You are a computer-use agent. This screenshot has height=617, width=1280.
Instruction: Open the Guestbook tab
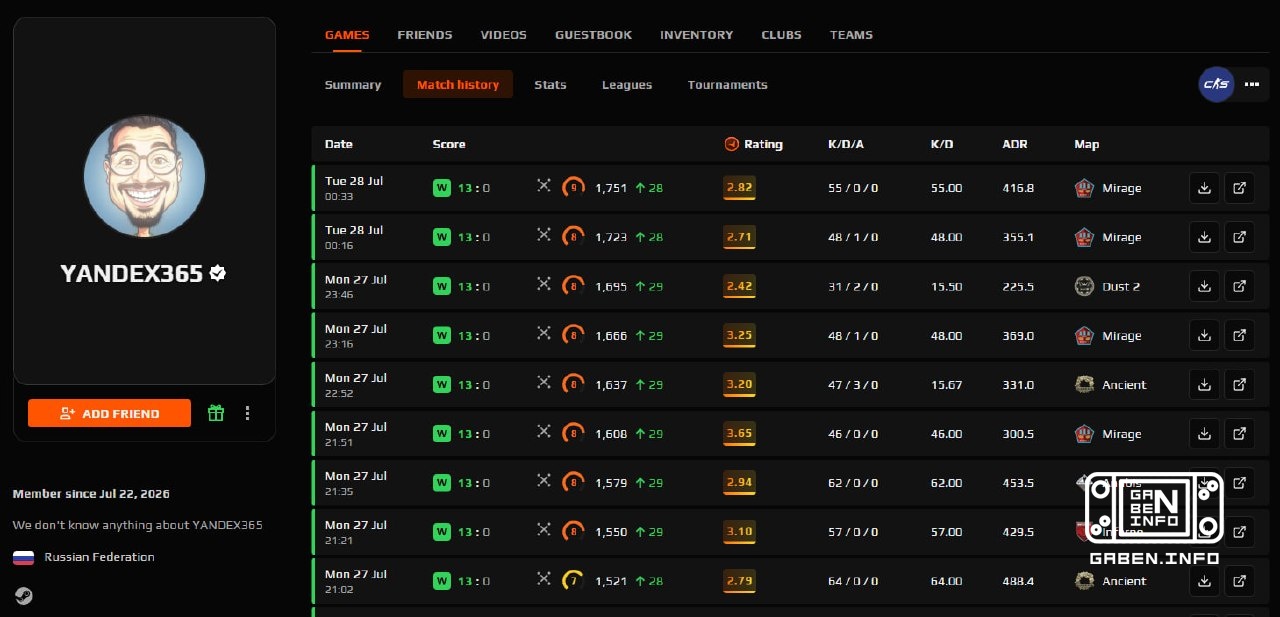coord(594,35)
